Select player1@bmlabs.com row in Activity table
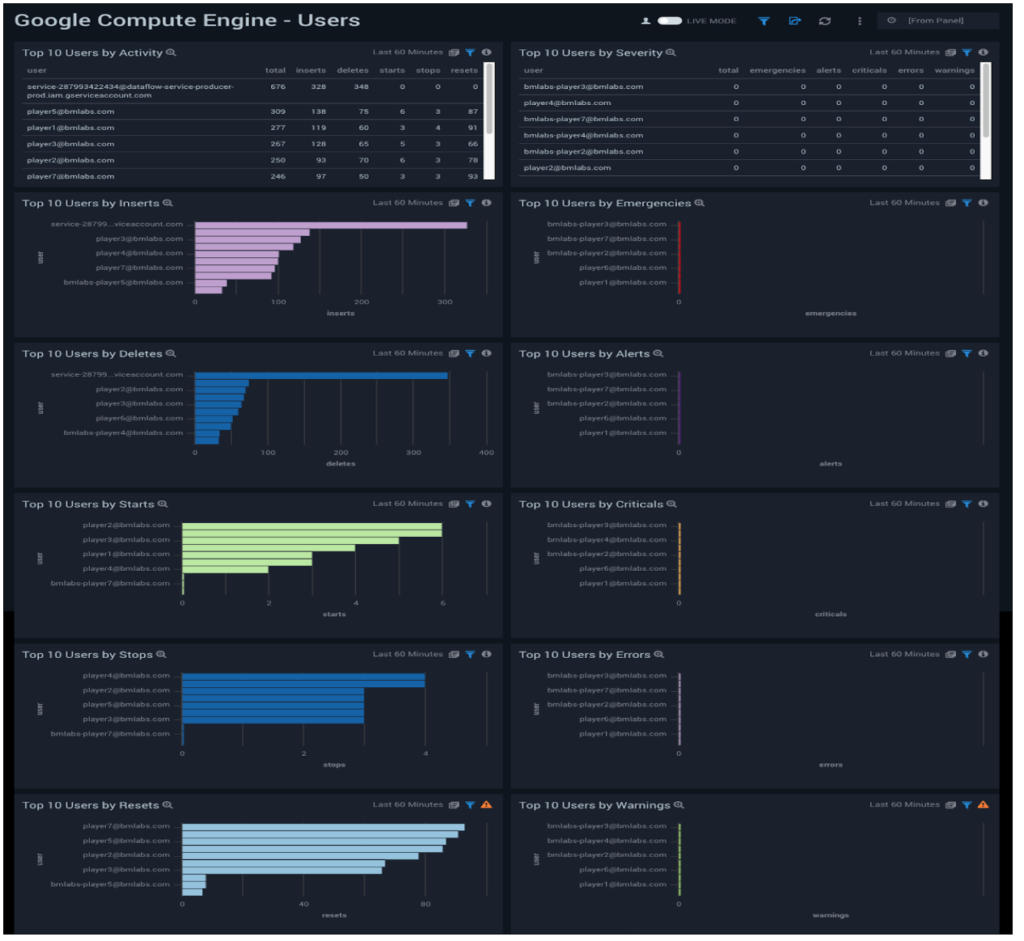This screenshot has width=1024, height=941. (255, 129)
